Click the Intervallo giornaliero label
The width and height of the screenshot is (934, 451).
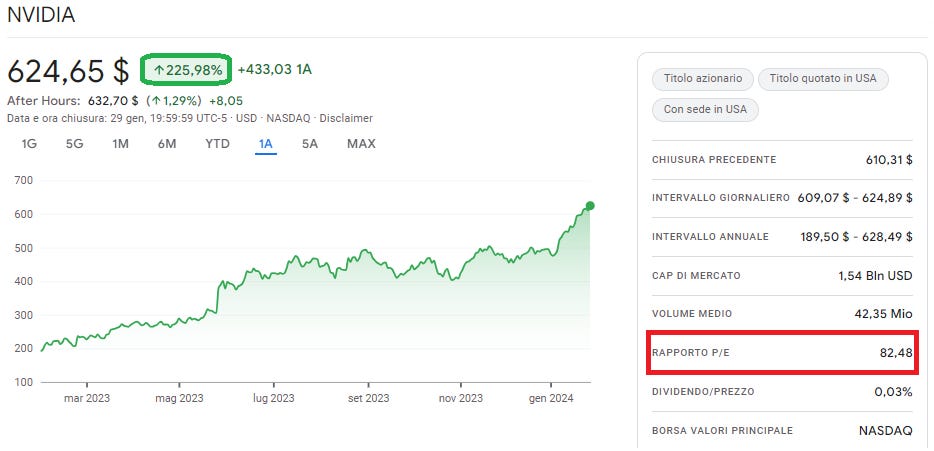[x=721, y=198]
